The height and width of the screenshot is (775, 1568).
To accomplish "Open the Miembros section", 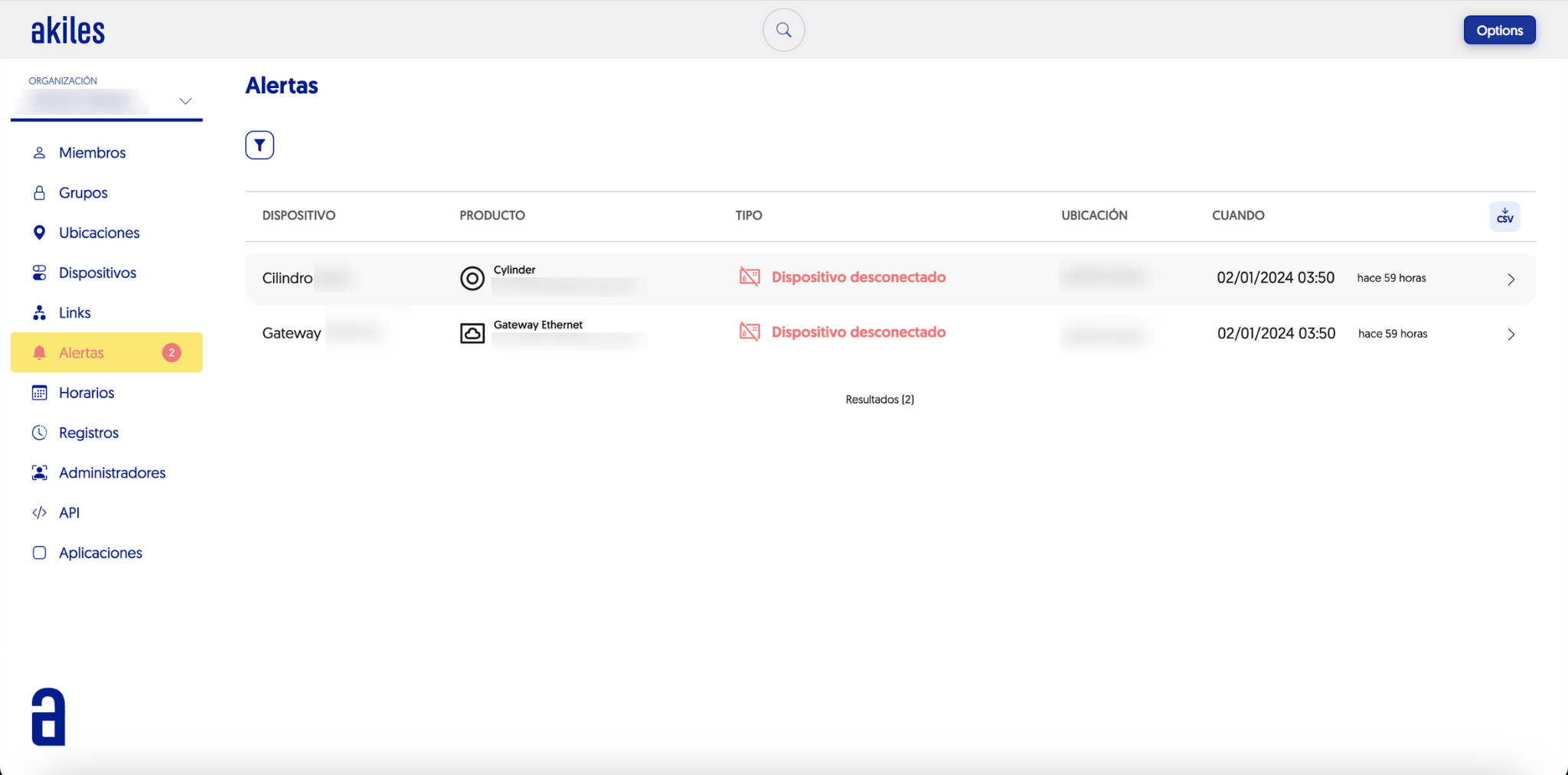I will pyautogui.click(x=92, y=152).
